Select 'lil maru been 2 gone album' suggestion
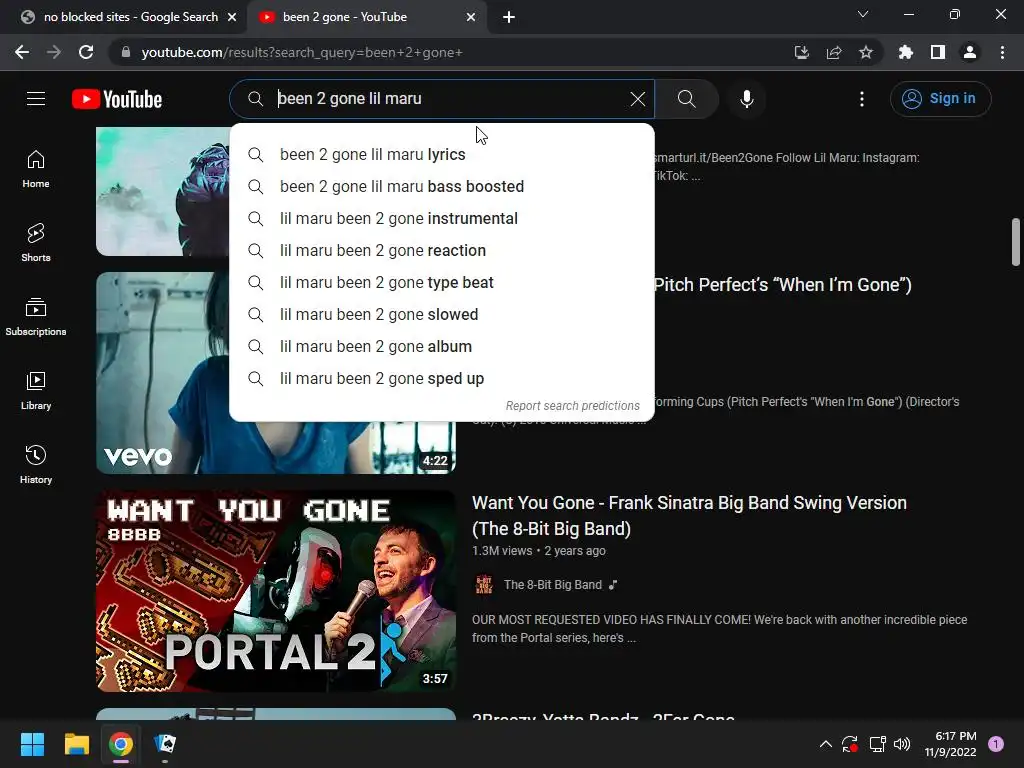Screen dimensions: 1024x768 (x=442, y=347)
